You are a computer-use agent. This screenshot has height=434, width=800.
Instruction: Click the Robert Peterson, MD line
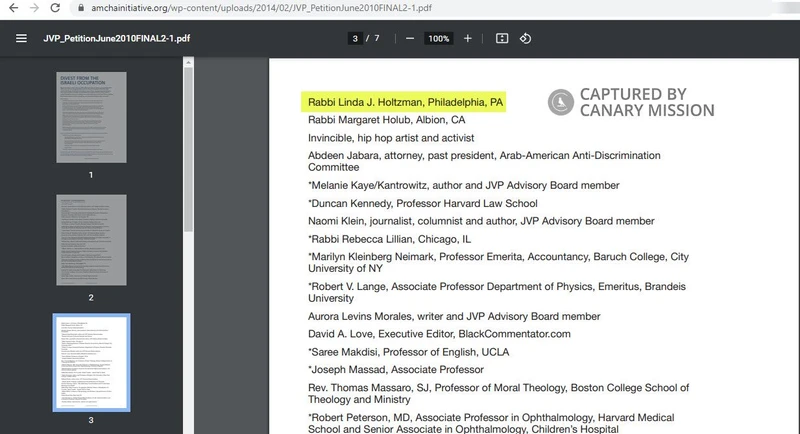(491, 423)
